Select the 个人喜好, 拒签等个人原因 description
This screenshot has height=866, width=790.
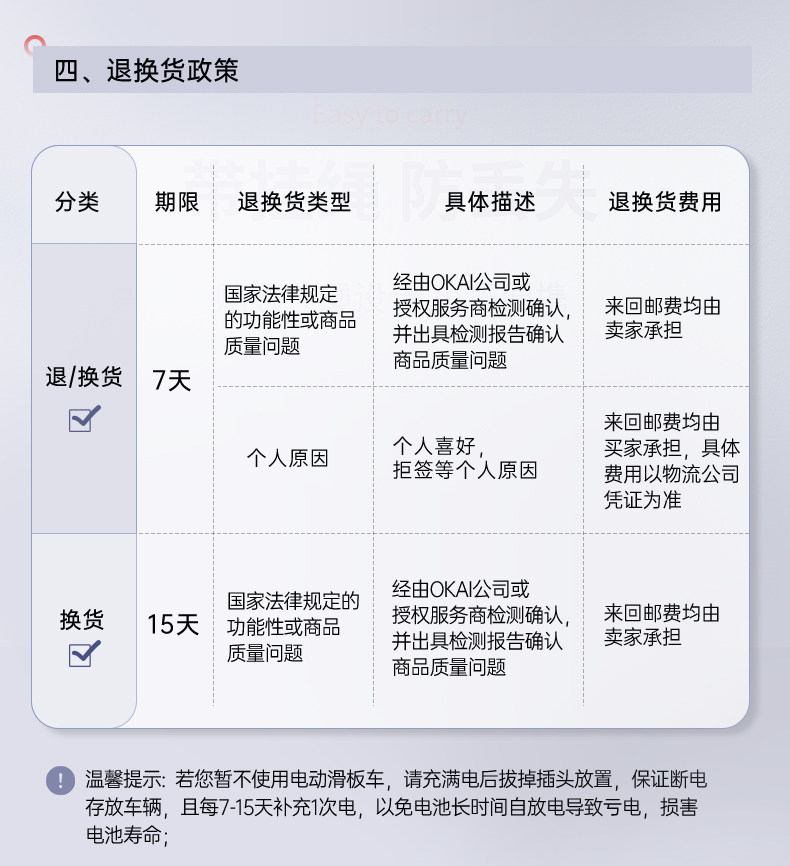(465, 457)
